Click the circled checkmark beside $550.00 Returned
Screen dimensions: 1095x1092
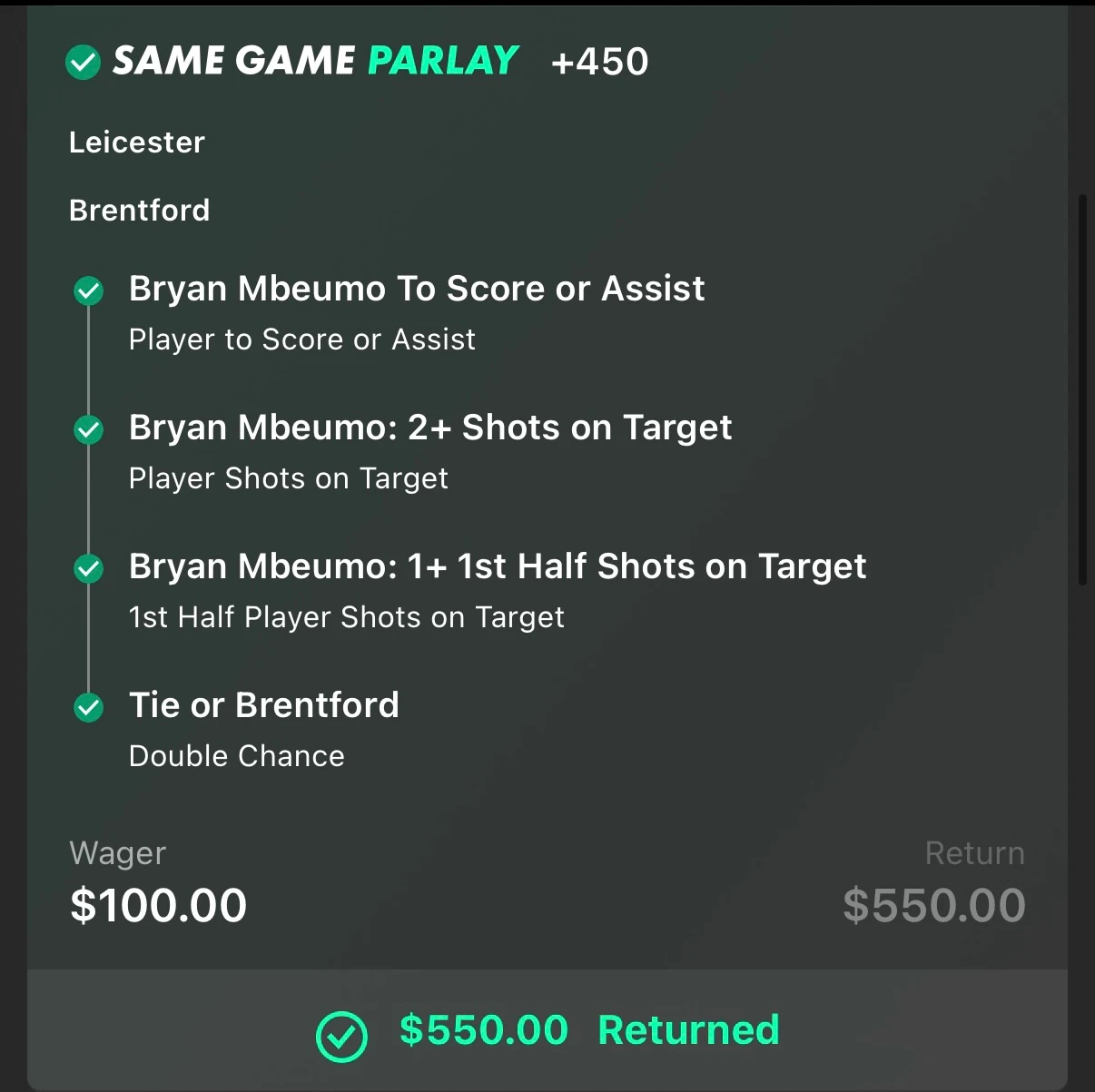[341, 1036]
